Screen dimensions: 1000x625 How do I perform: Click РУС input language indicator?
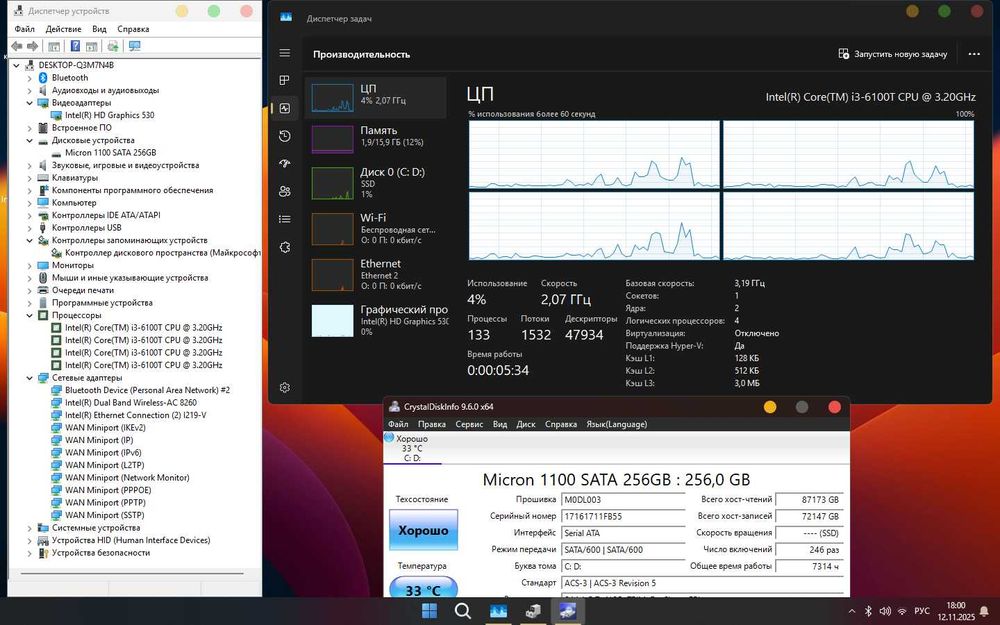[922, 611]
